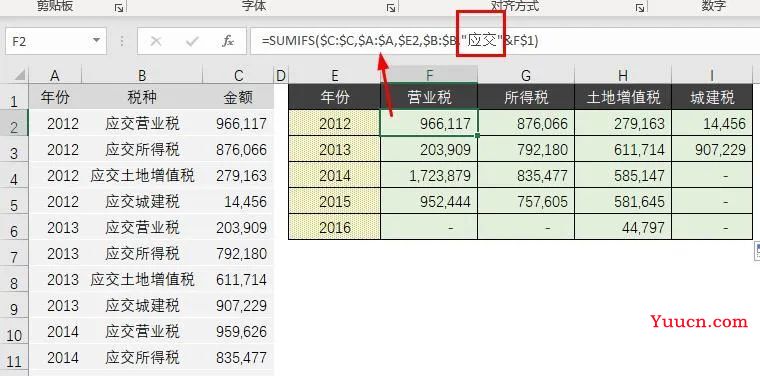Screen dimensions: 760x376
Task: Open the Clipboard group dialog launcher
Action: (x=119, y=8)
